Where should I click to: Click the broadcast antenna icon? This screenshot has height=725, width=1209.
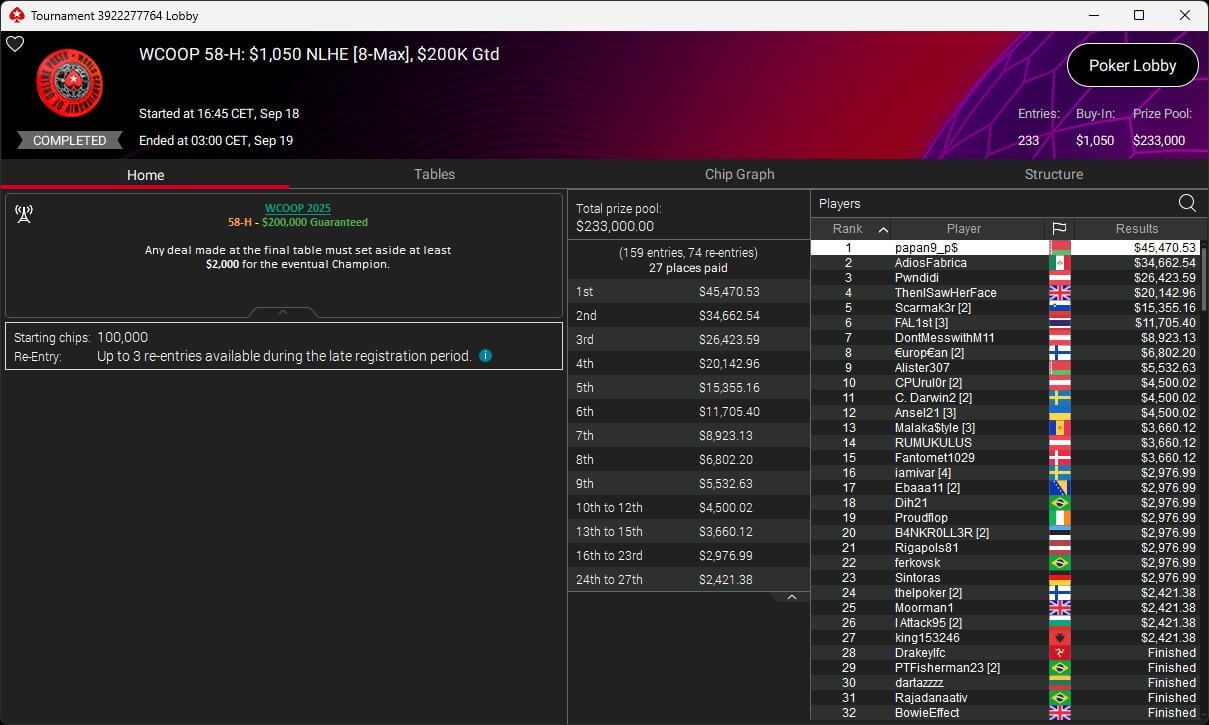coord(25,214)
